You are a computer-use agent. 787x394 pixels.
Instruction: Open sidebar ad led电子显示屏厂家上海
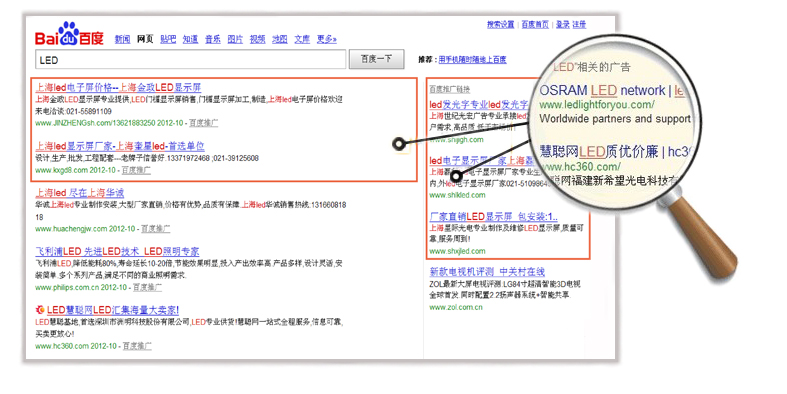pos(481,161)
